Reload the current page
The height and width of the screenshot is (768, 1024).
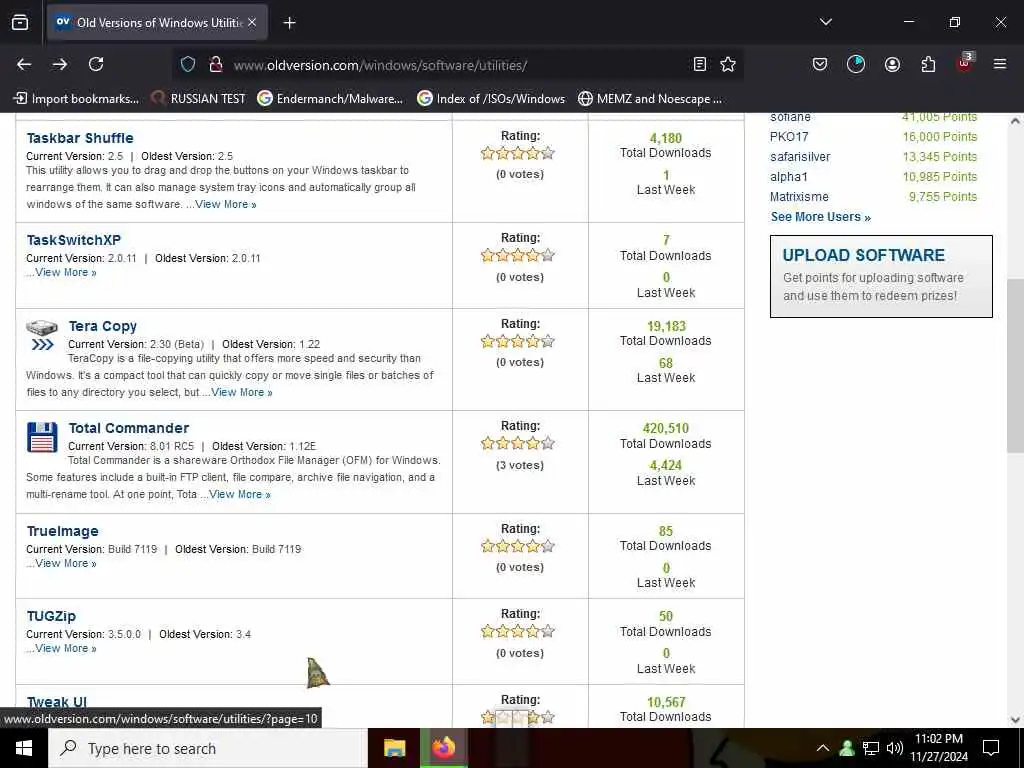coord(96,64)
